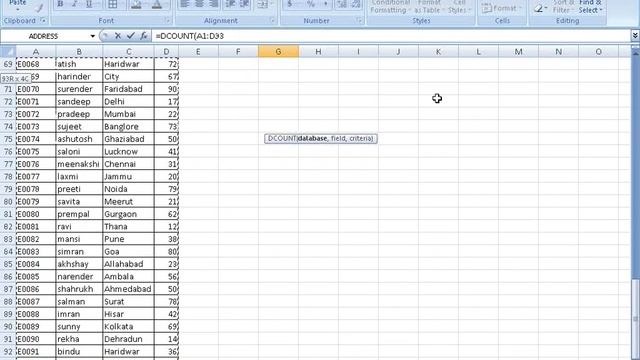
Task: Open the Clipboard group dialog launcher
Action: coord(43,20)
